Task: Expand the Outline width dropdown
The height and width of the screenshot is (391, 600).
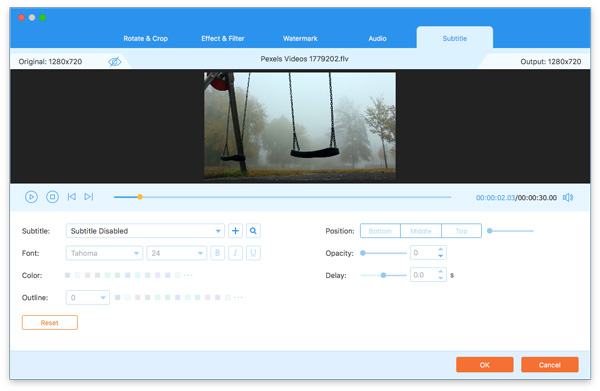Action: 88,297
